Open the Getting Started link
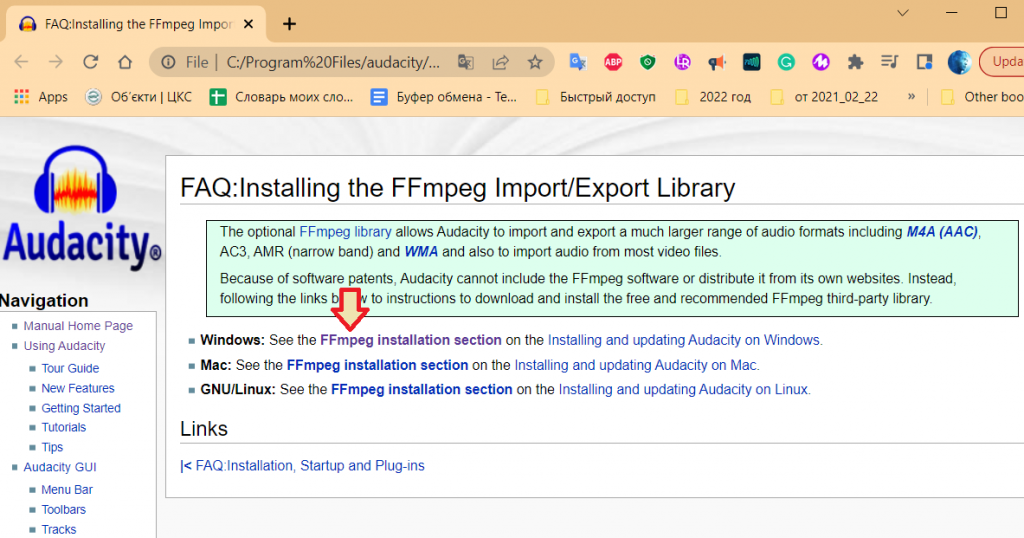This screenshot has width=1024, height=538. [x=81, y=408]
